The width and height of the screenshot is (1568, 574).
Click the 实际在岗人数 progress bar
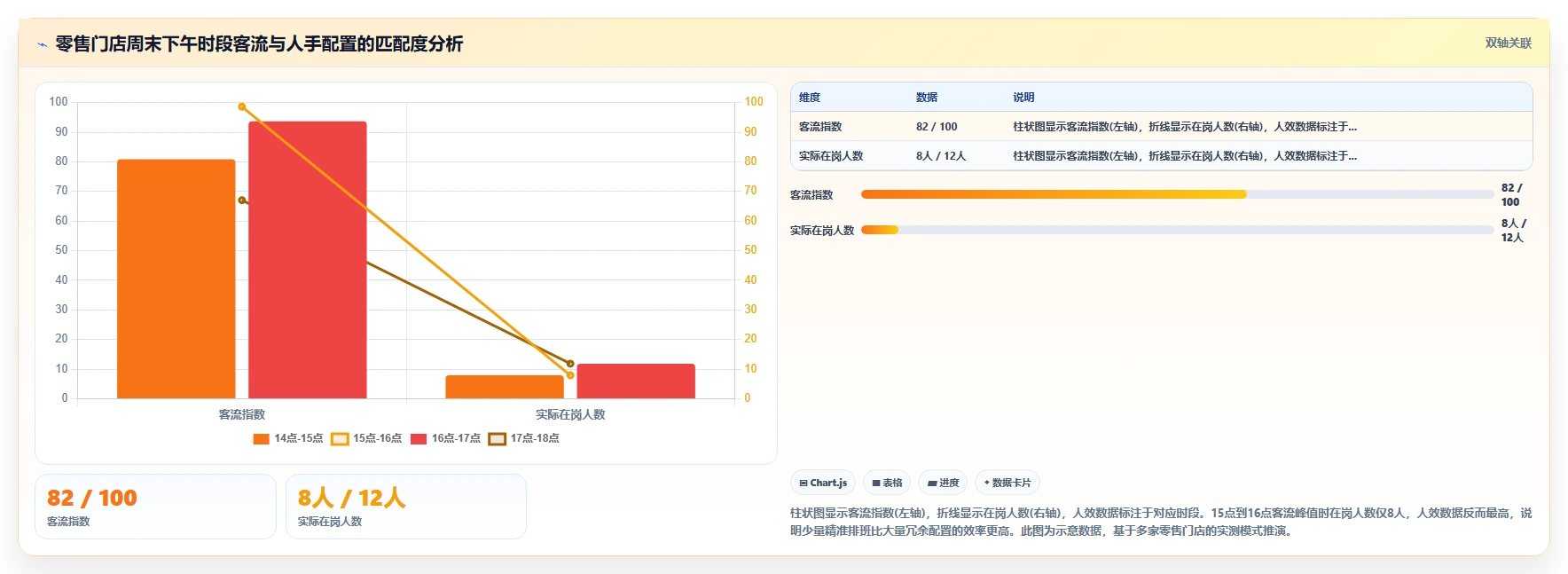(1177, 230)
